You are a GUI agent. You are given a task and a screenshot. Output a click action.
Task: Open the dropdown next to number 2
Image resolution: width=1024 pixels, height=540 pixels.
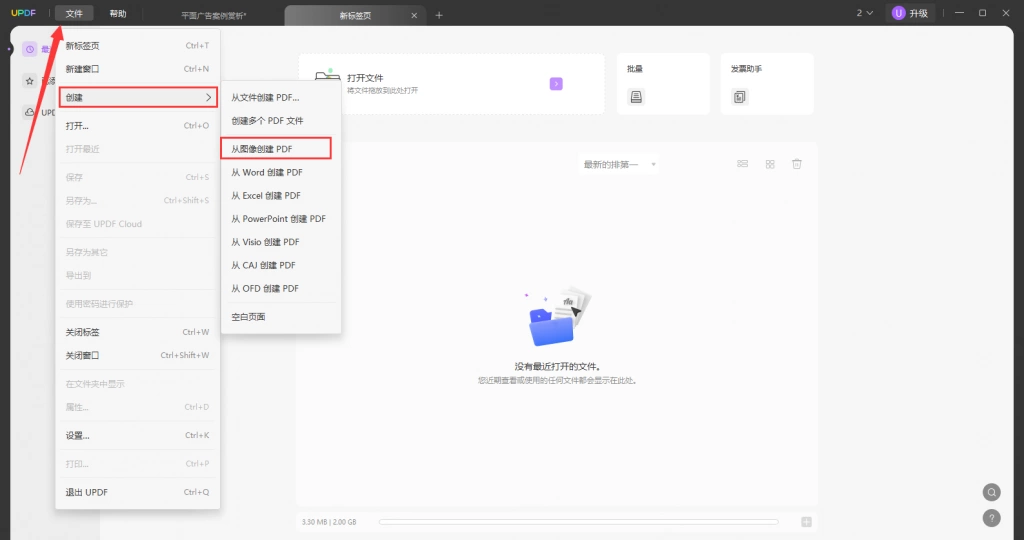tap(865, 13)
